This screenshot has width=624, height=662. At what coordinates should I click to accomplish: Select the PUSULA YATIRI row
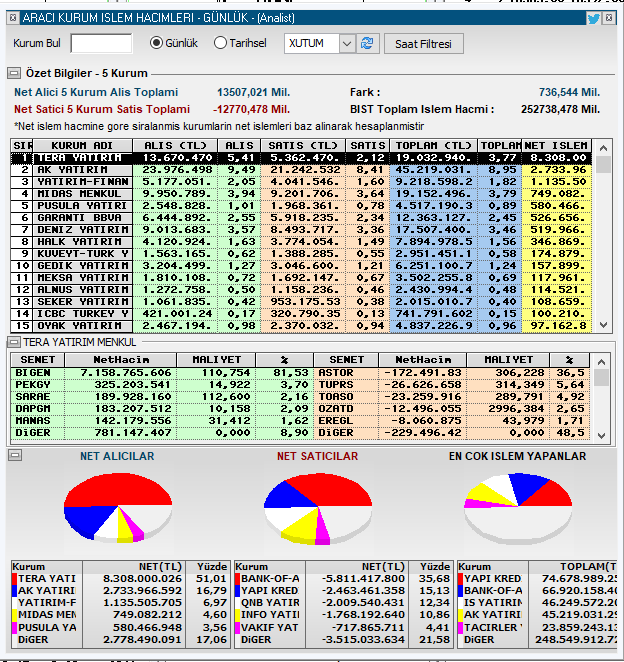coord(301,206)
